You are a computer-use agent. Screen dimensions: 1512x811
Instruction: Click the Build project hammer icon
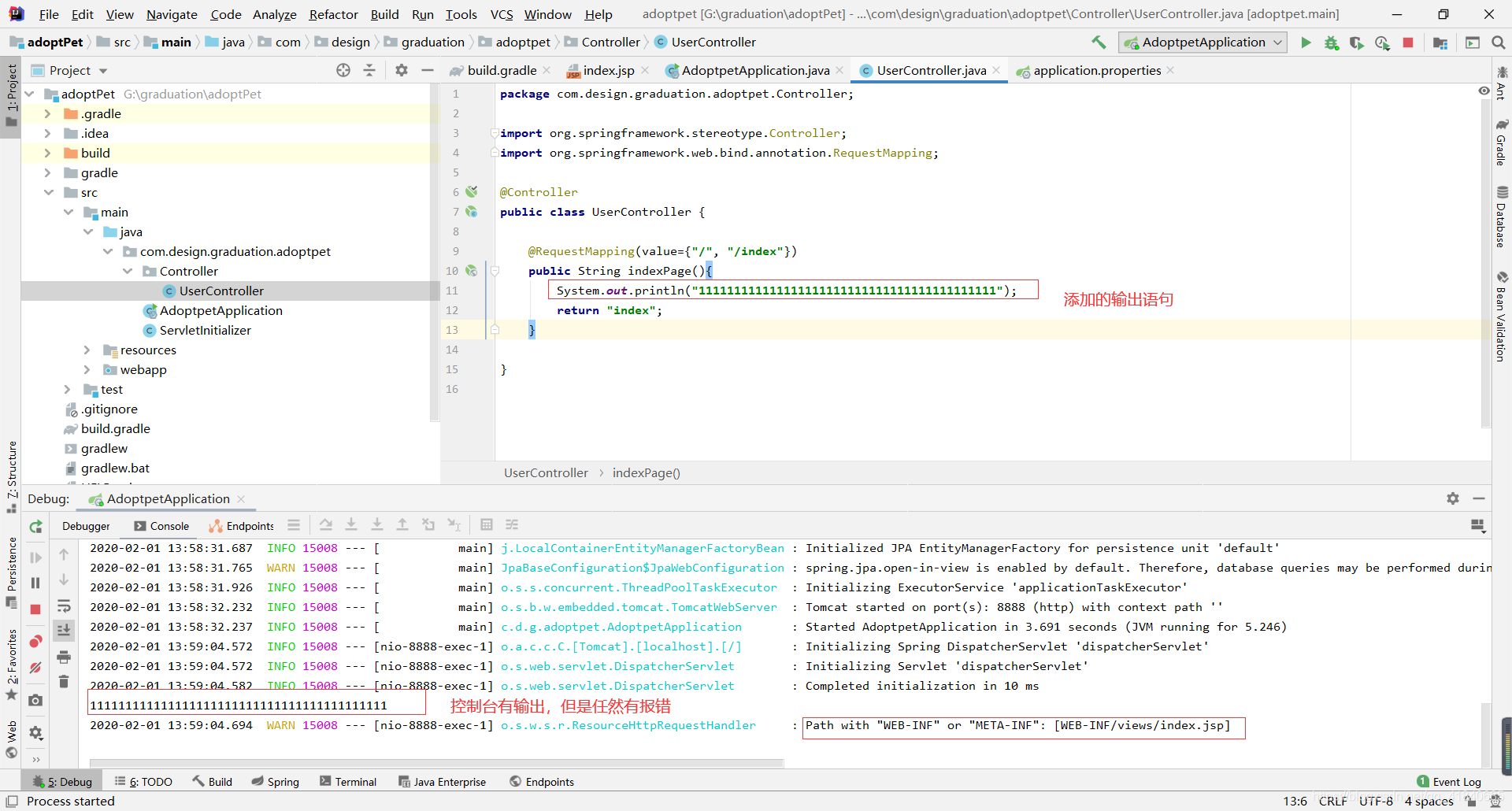point(1099,43)
